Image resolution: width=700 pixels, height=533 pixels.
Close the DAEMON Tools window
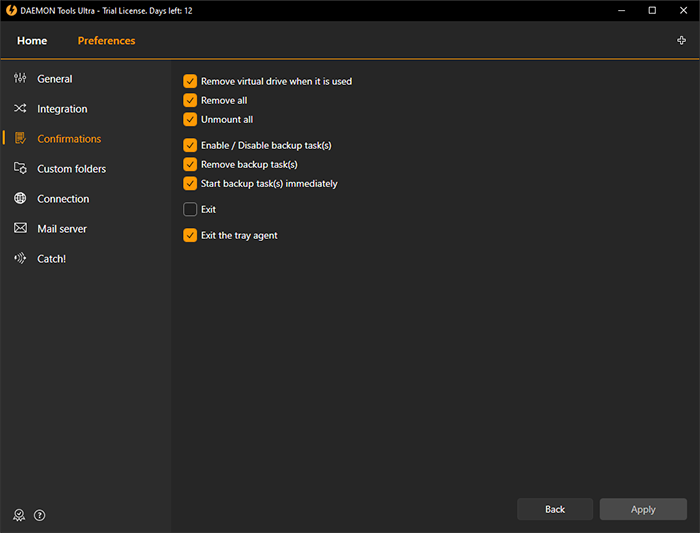[683, 10]
